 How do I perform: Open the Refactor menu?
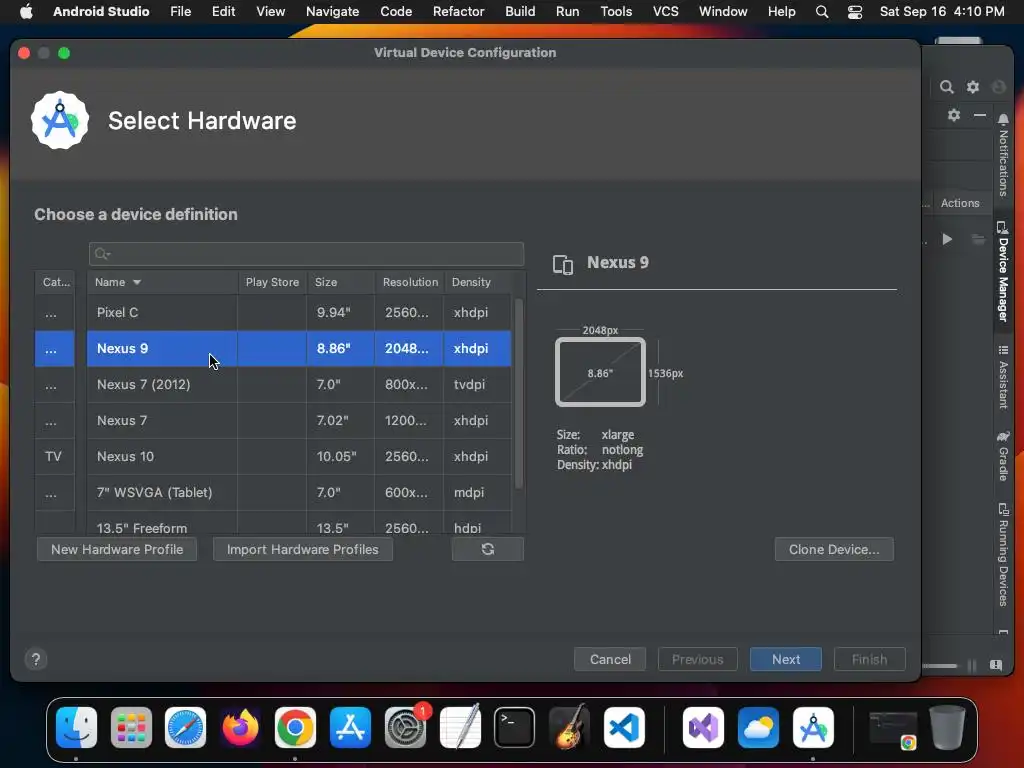tap(458, 12)
